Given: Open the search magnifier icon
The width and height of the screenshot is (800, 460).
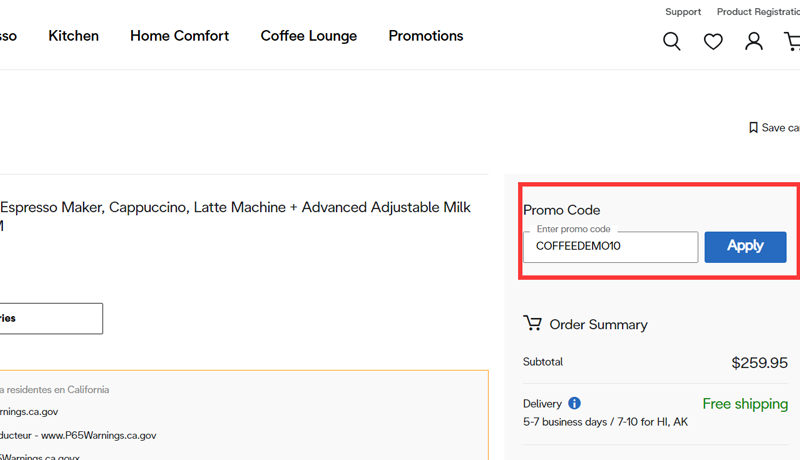Looking at the screenshot, I should [x=672, y=41].
